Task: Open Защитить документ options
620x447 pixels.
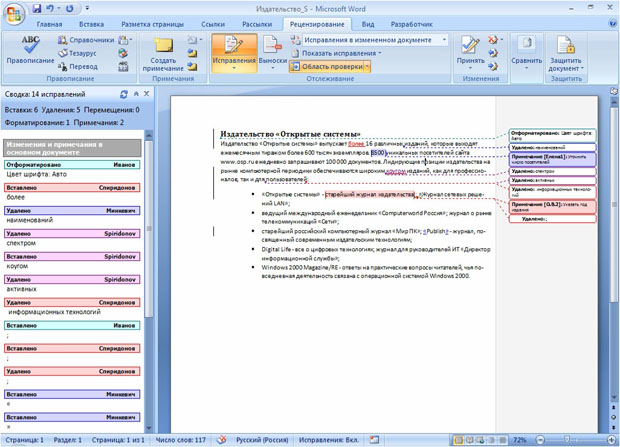Action: 566,53
